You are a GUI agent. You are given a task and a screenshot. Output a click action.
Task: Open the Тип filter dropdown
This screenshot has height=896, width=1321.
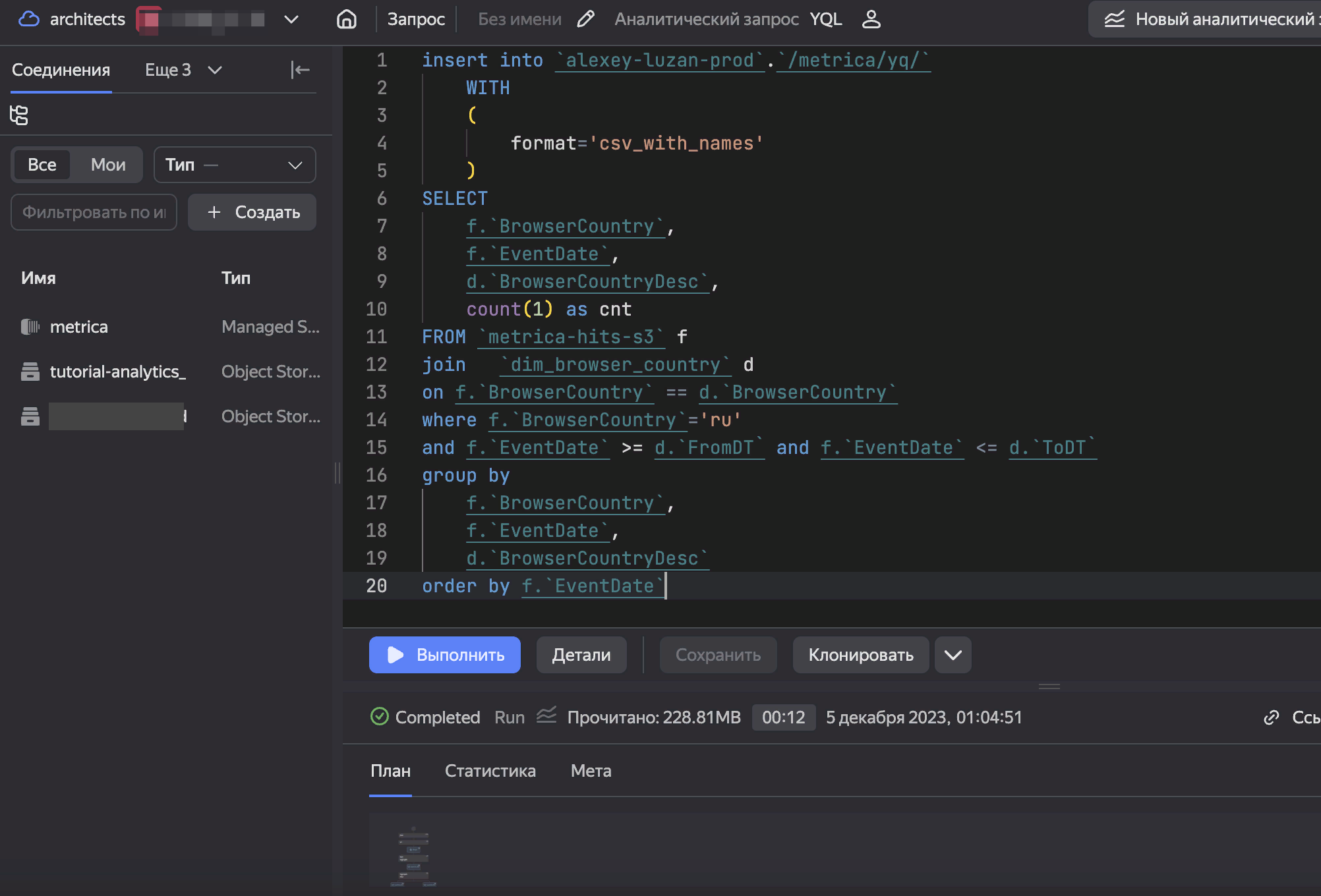pos(235,165)
